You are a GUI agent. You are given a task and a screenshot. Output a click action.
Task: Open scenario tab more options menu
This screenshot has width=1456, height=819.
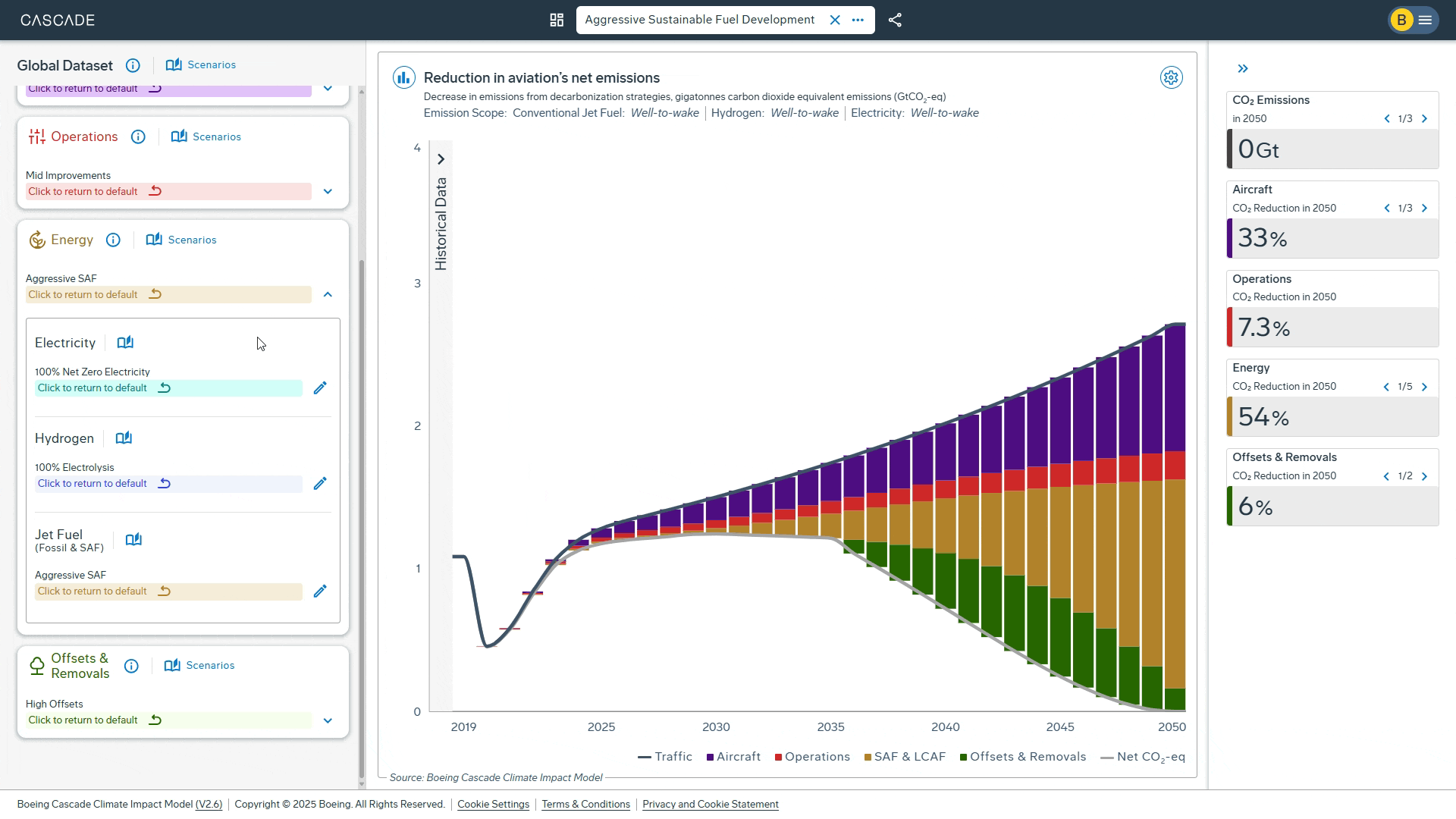click(858, 20)
